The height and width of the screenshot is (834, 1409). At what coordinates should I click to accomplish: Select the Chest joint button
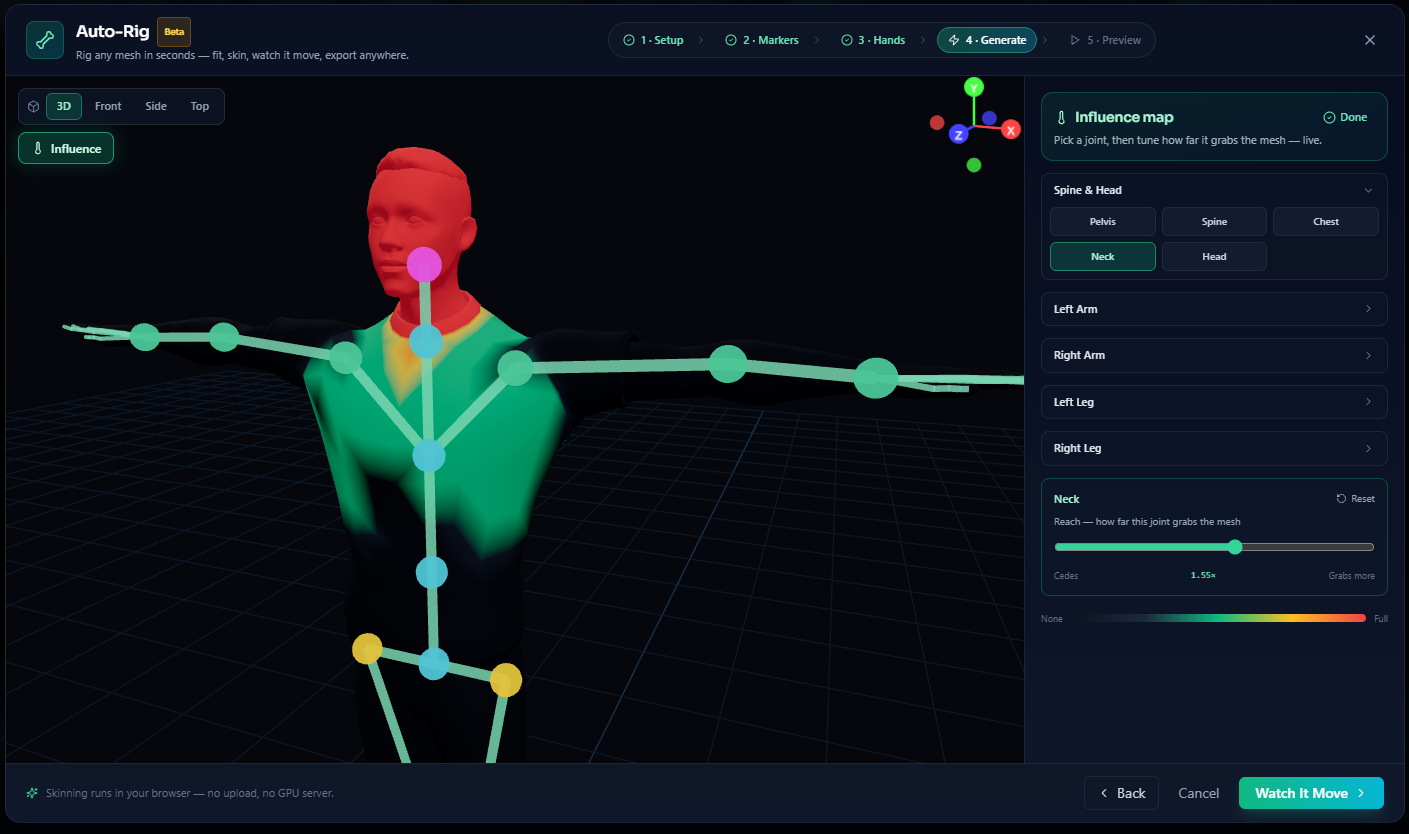pyautogui.click(x=1326, y=221)
